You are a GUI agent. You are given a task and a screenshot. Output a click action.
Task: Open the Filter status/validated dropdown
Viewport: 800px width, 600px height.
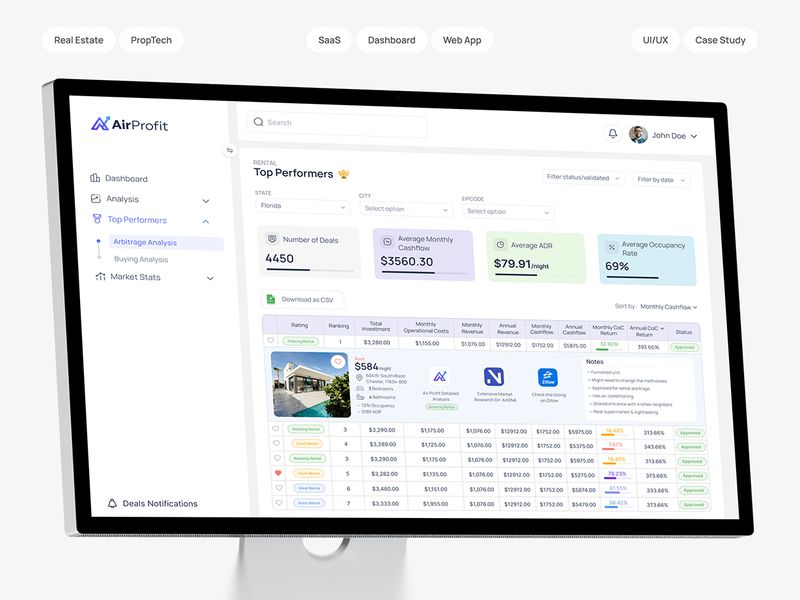(x=583, y=178)
